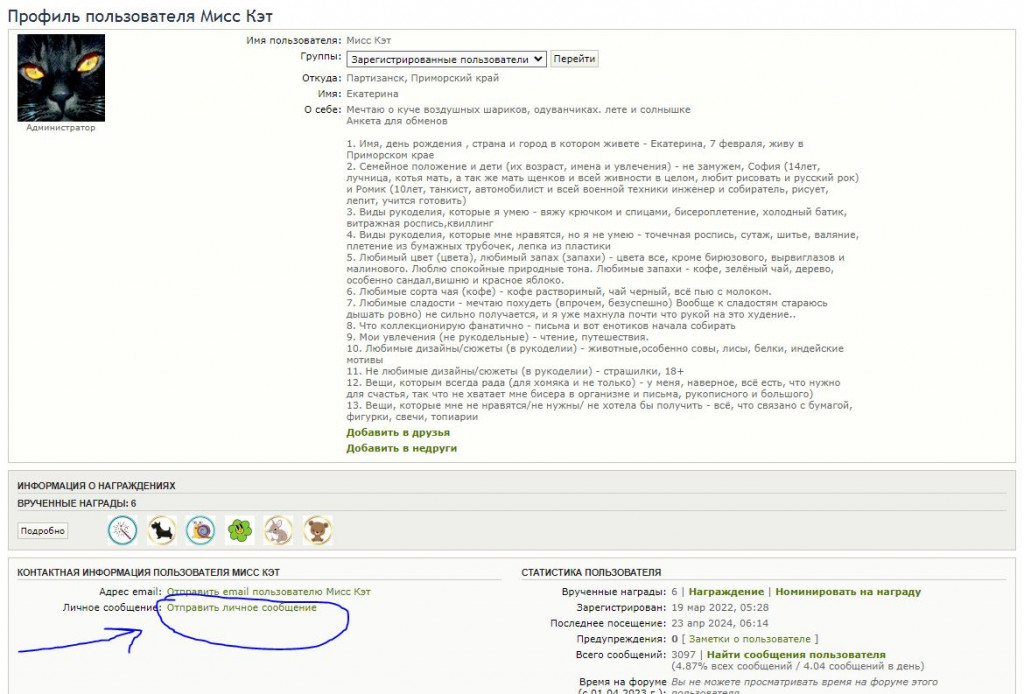Add user via Добавить в друзья link
Image resolution: width=1024 pixels, height=694 pixels.
[398, 433]
